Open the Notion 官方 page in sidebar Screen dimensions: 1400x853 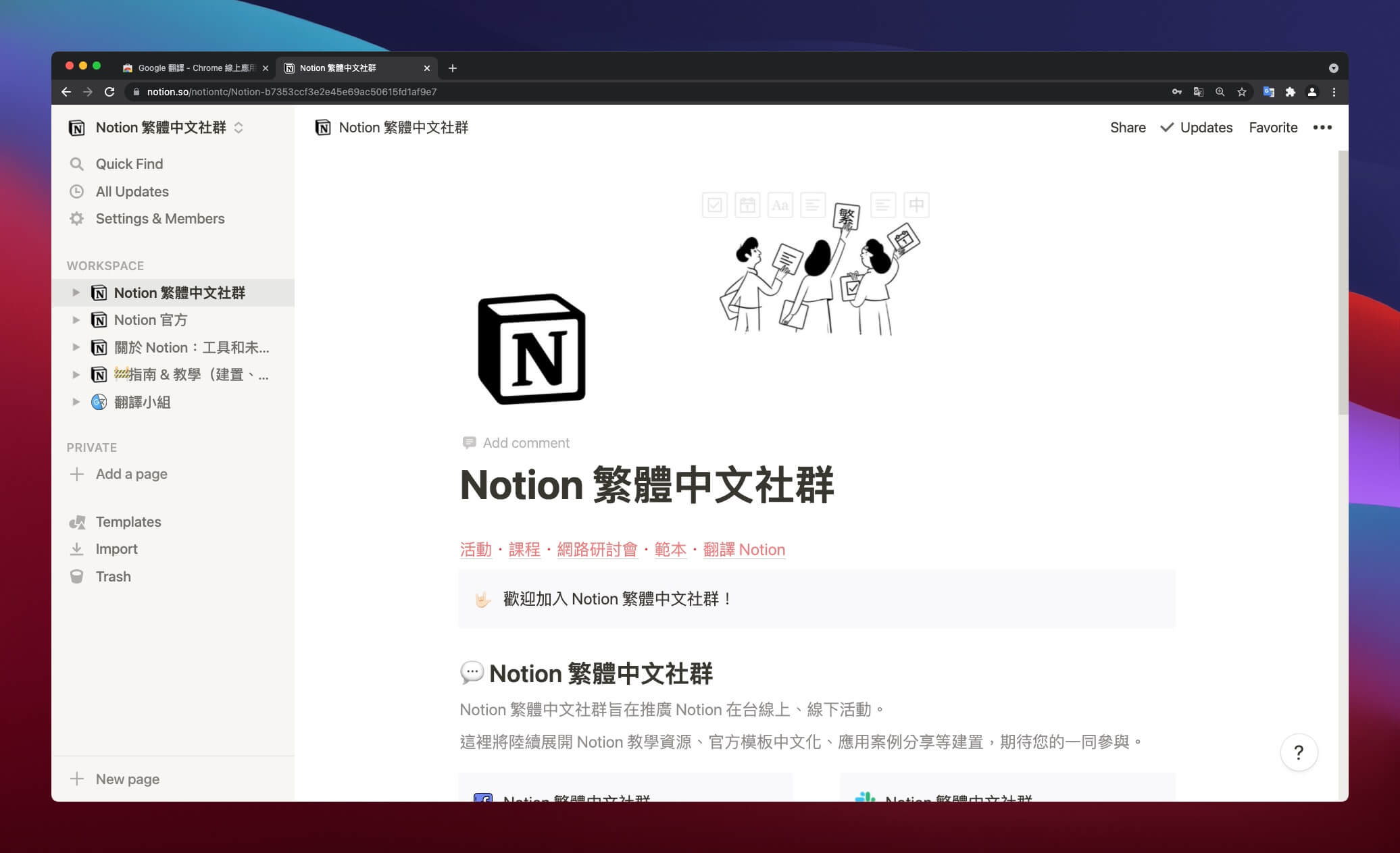point(173,320)
